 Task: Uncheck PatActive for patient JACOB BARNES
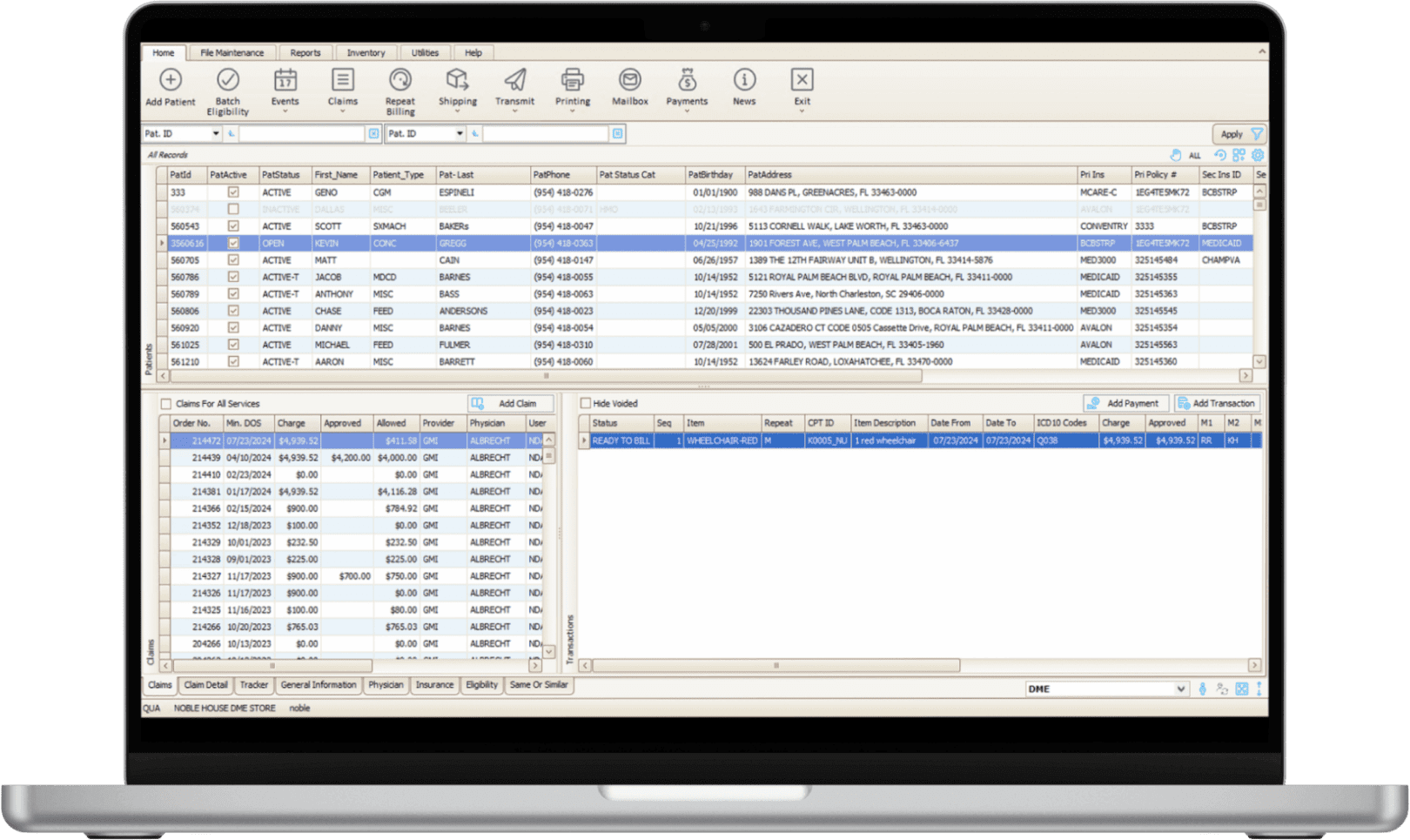(x=232, y=277)
